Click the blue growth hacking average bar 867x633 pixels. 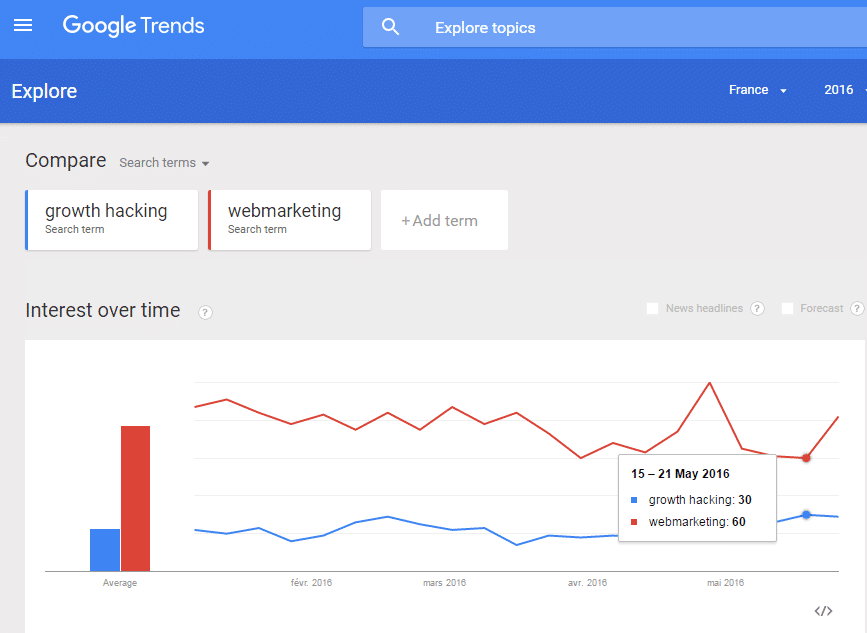[x=105, y=550]
